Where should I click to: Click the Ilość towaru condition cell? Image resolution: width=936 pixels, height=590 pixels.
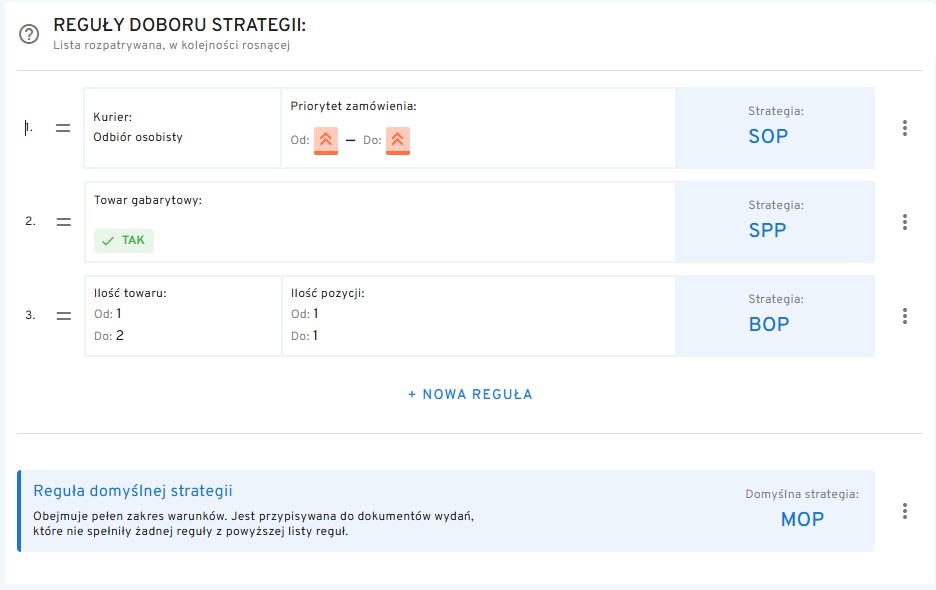click(183, 316)
